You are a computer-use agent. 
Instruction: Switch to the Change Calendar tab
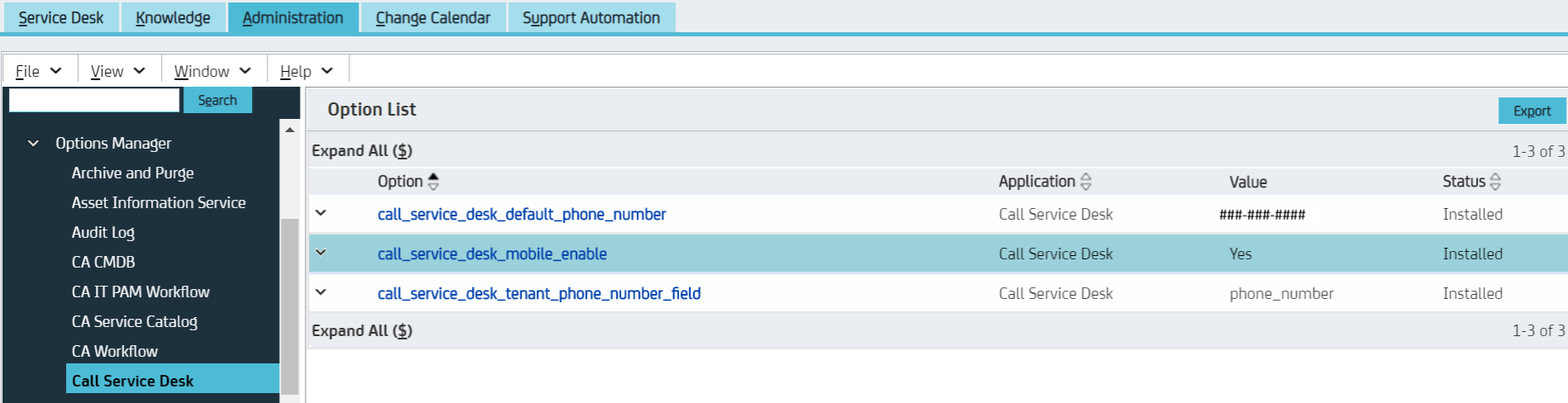432,17
